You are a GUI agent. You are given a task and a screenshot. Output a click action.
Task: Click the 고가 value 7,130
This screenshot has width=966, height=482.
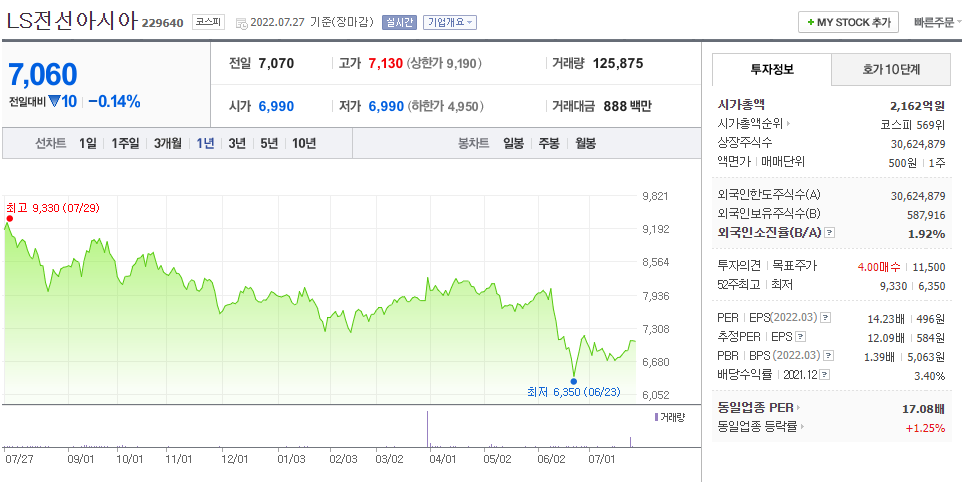(x=385, y=63)
